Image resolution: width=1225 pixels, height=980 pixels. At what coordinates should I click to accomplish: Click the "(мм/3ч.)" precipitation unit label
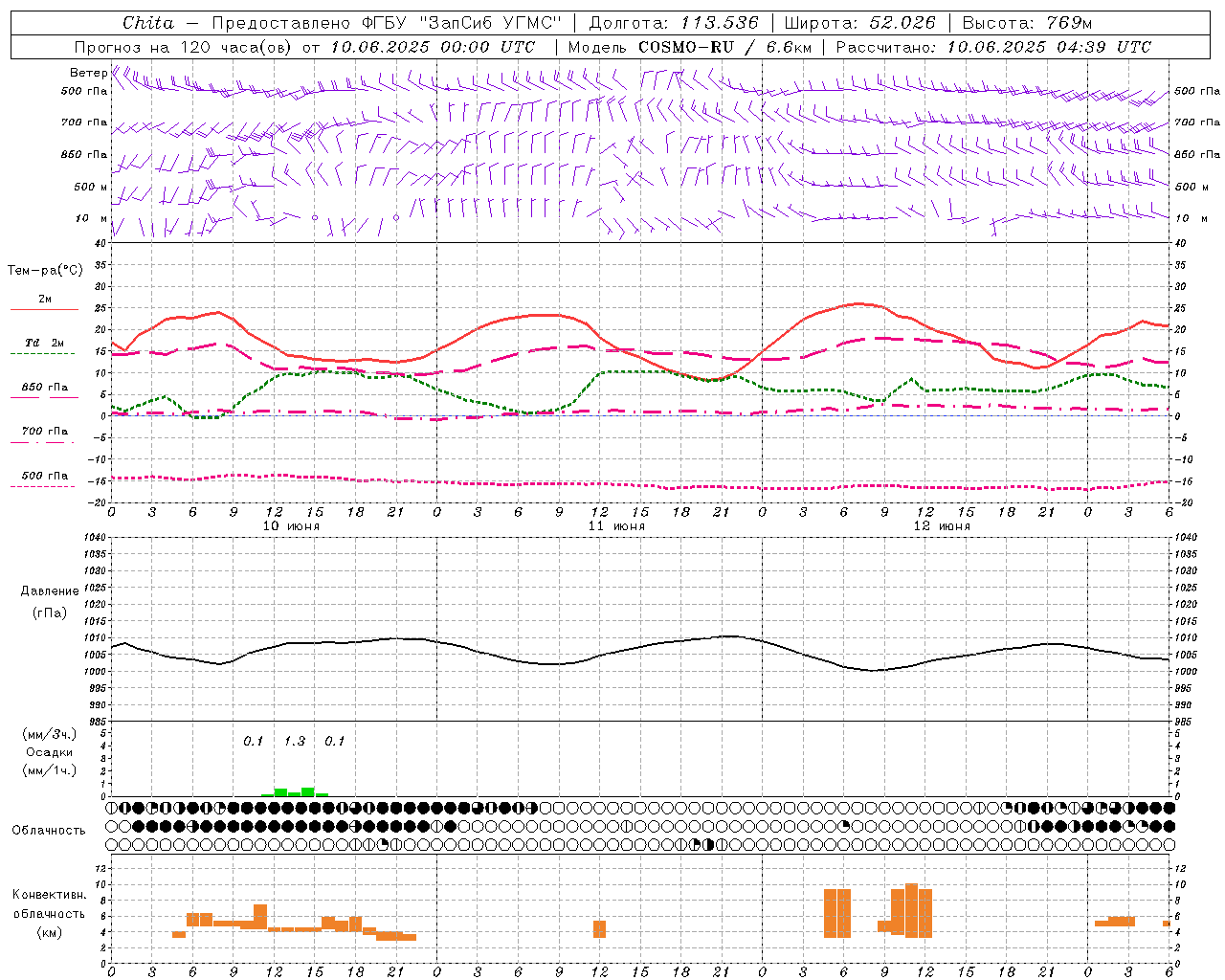(49, 734)
